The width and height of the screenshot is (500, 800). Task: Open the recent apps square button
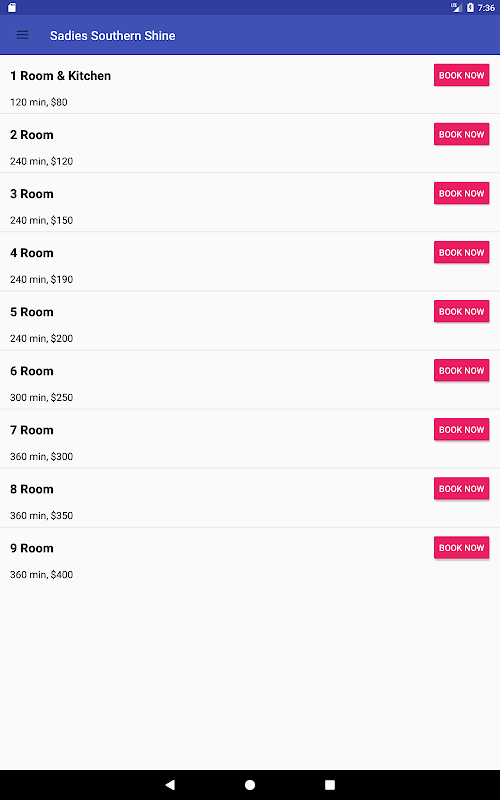(330, 784)
